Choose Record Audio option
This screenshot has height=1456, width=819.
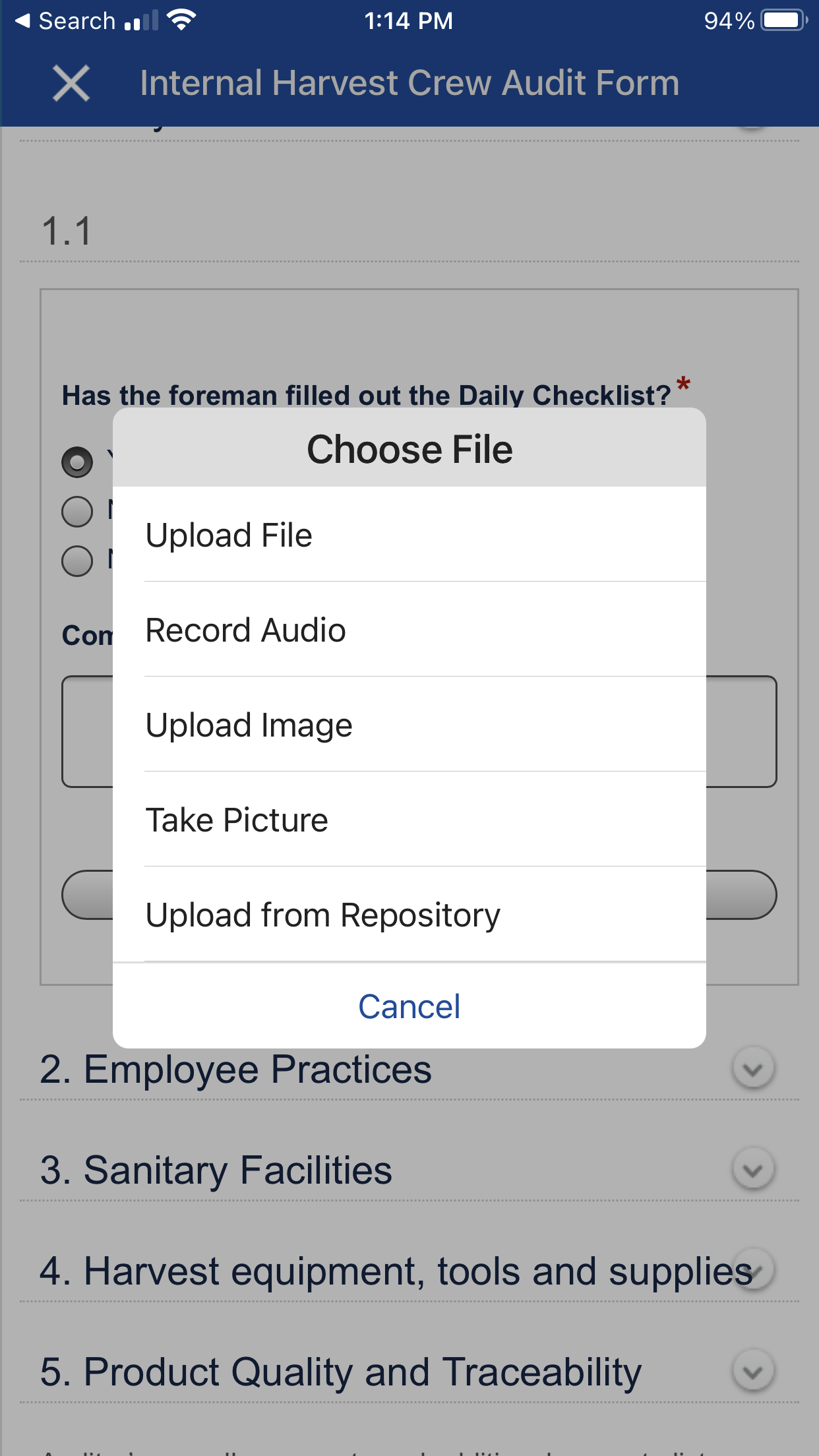coord(409,630)
